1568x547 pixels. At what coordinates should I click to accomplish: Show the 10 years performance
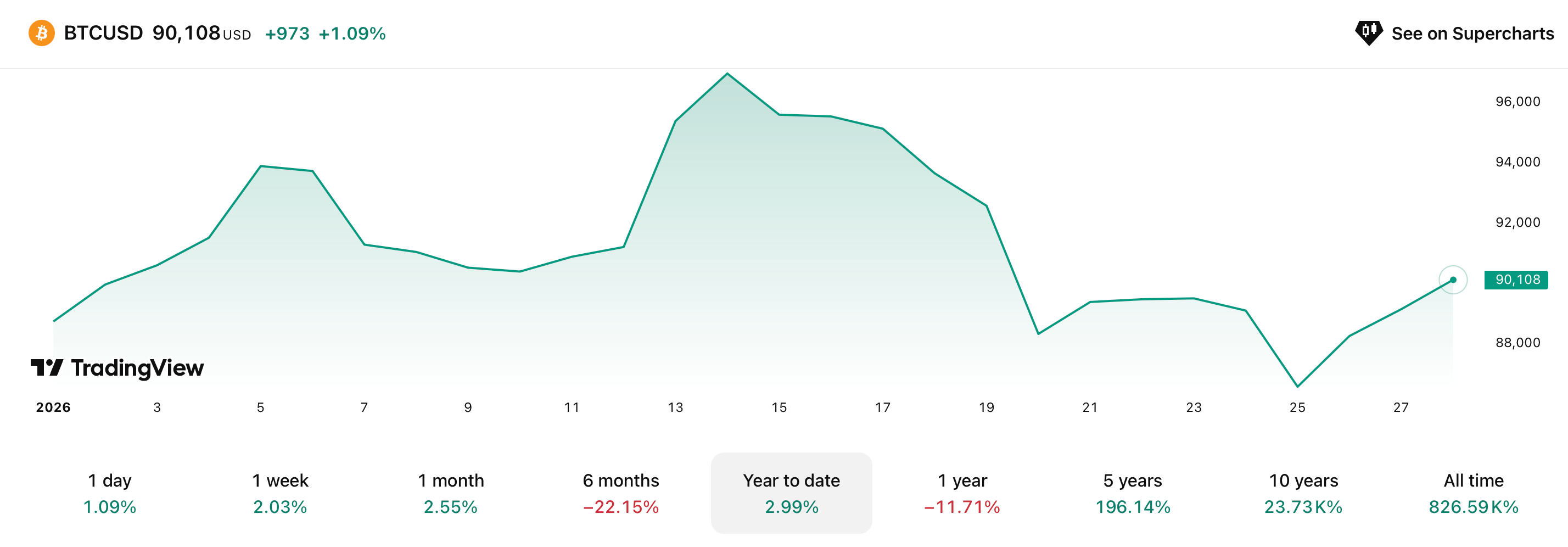point(1303,493)
